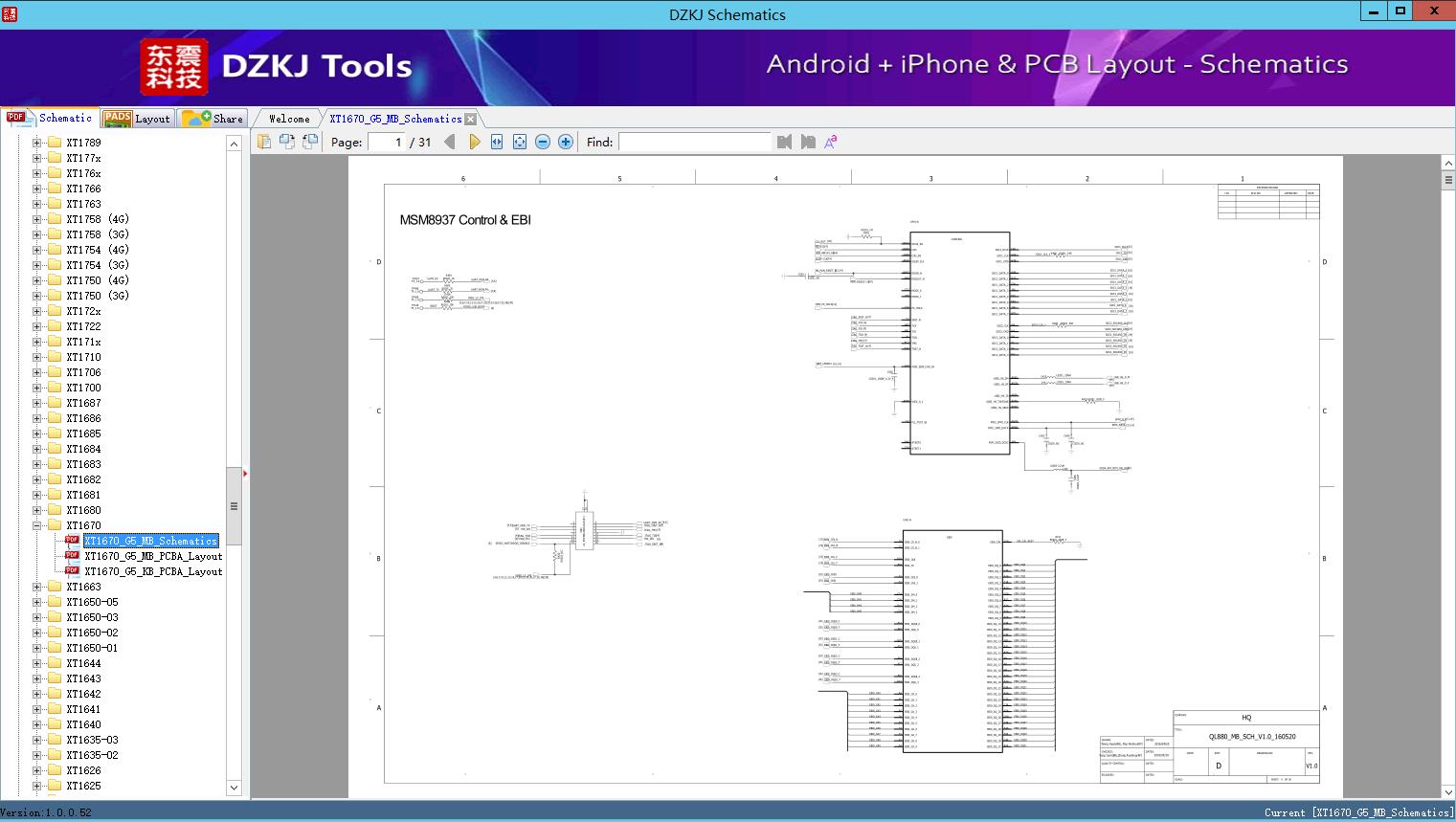This screenshot has width=1456, height=822.
Task: Click the find previous icon
Action: click(x=785, y=142)
